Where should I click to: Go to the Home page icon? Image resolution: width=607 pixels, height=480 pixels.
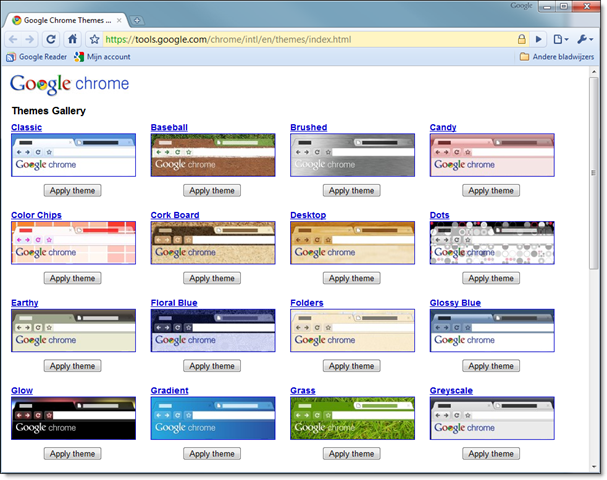(72, 39)
